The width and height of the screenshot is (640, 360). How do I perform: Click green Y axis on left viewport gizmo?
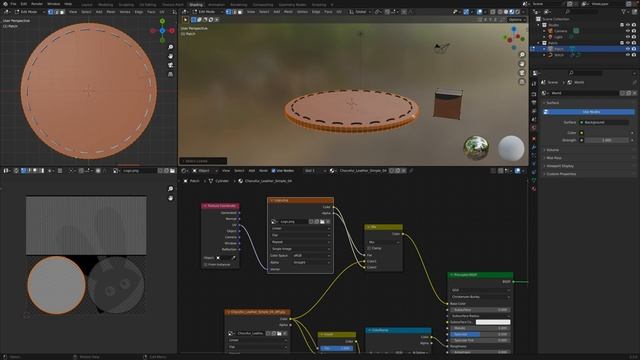pos(162,21)
